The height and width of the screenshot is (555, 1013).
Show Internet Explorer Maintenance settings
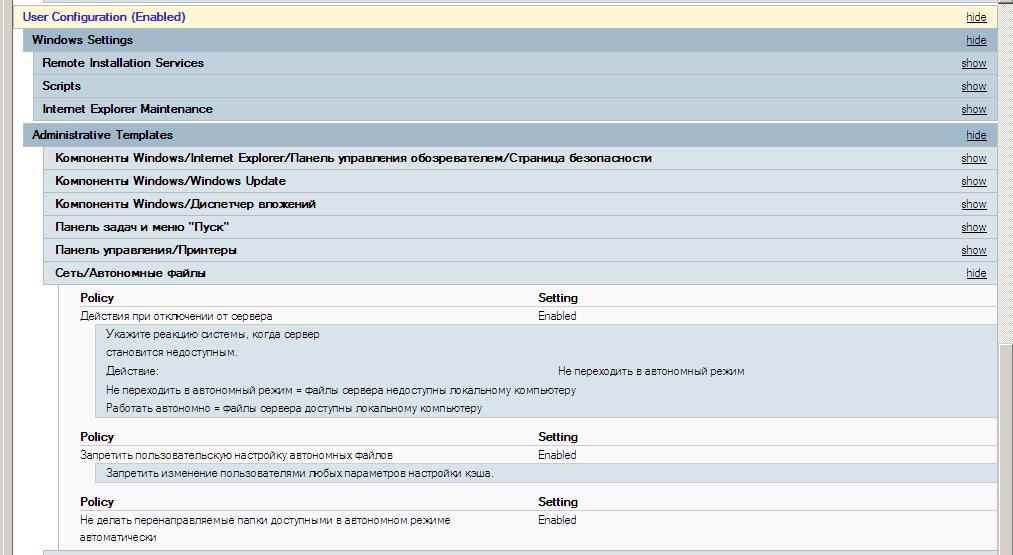point(974,110)
